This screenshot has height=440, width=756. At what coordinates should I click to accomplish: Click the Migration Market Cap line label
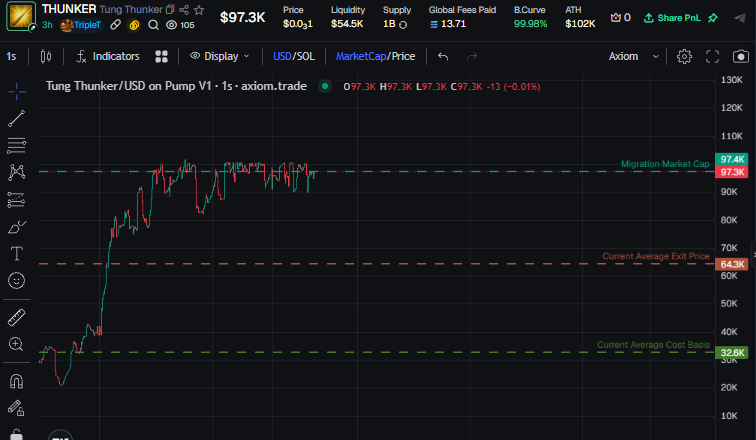(x=665, y=164)
